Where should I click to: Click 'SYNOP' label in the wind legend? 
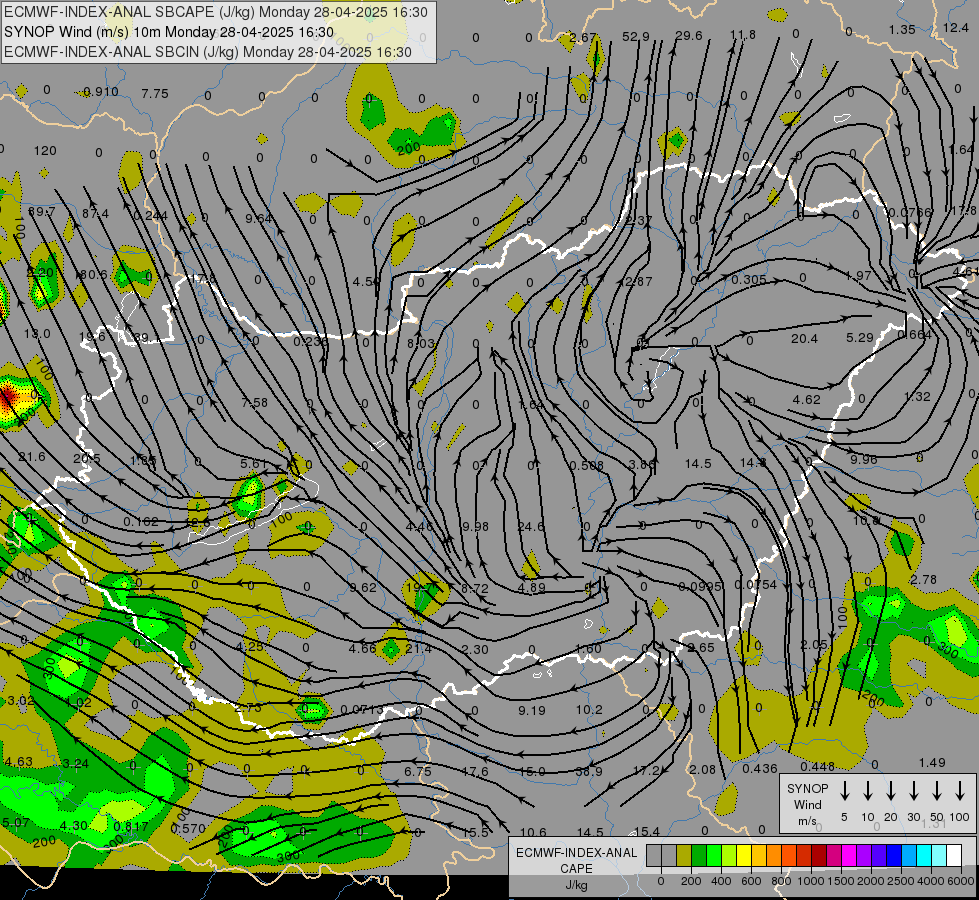807,788
